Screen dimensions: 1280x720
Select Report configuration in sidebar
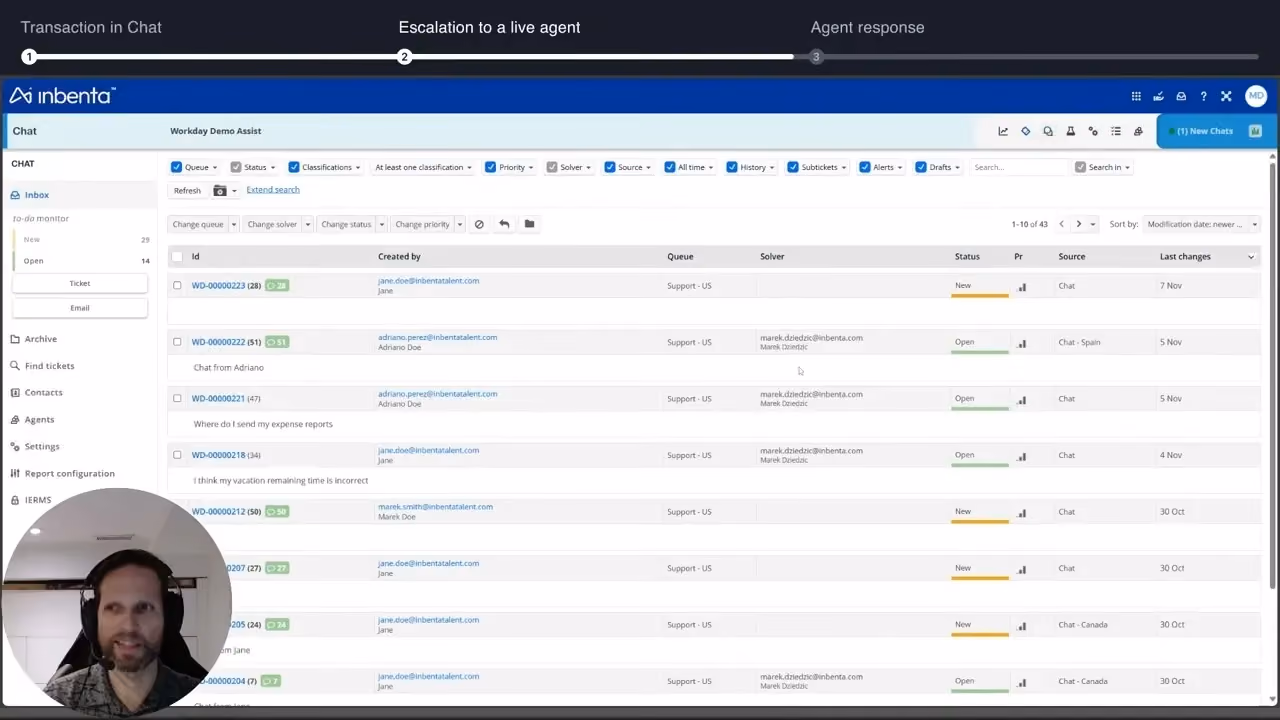[69, 473]
